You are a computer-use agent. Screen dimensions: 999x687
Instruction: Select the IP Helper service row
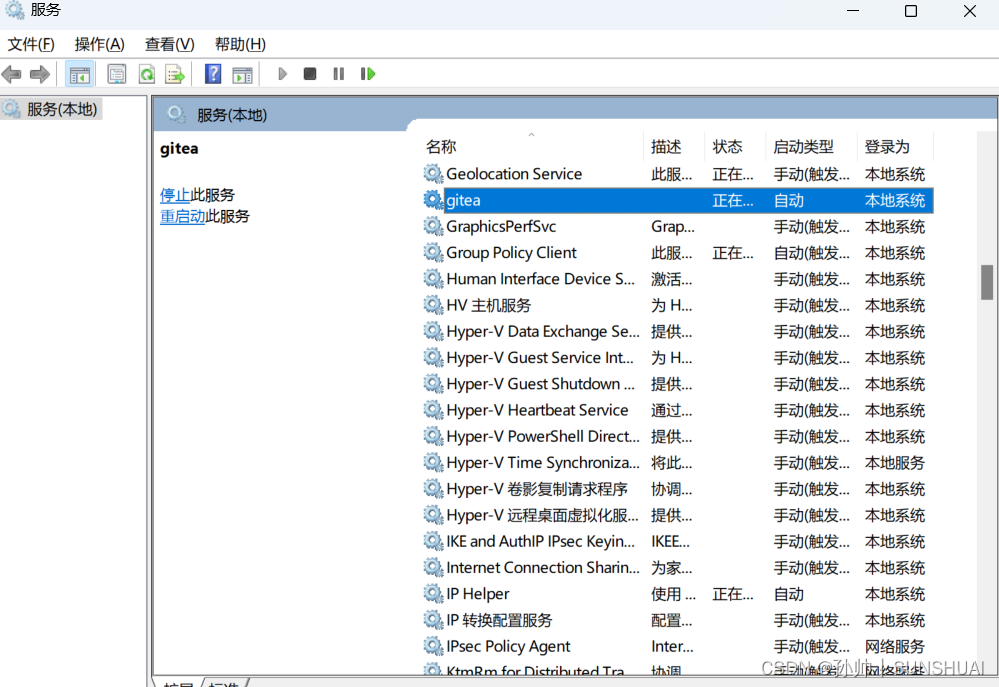[x=678, y=593]
